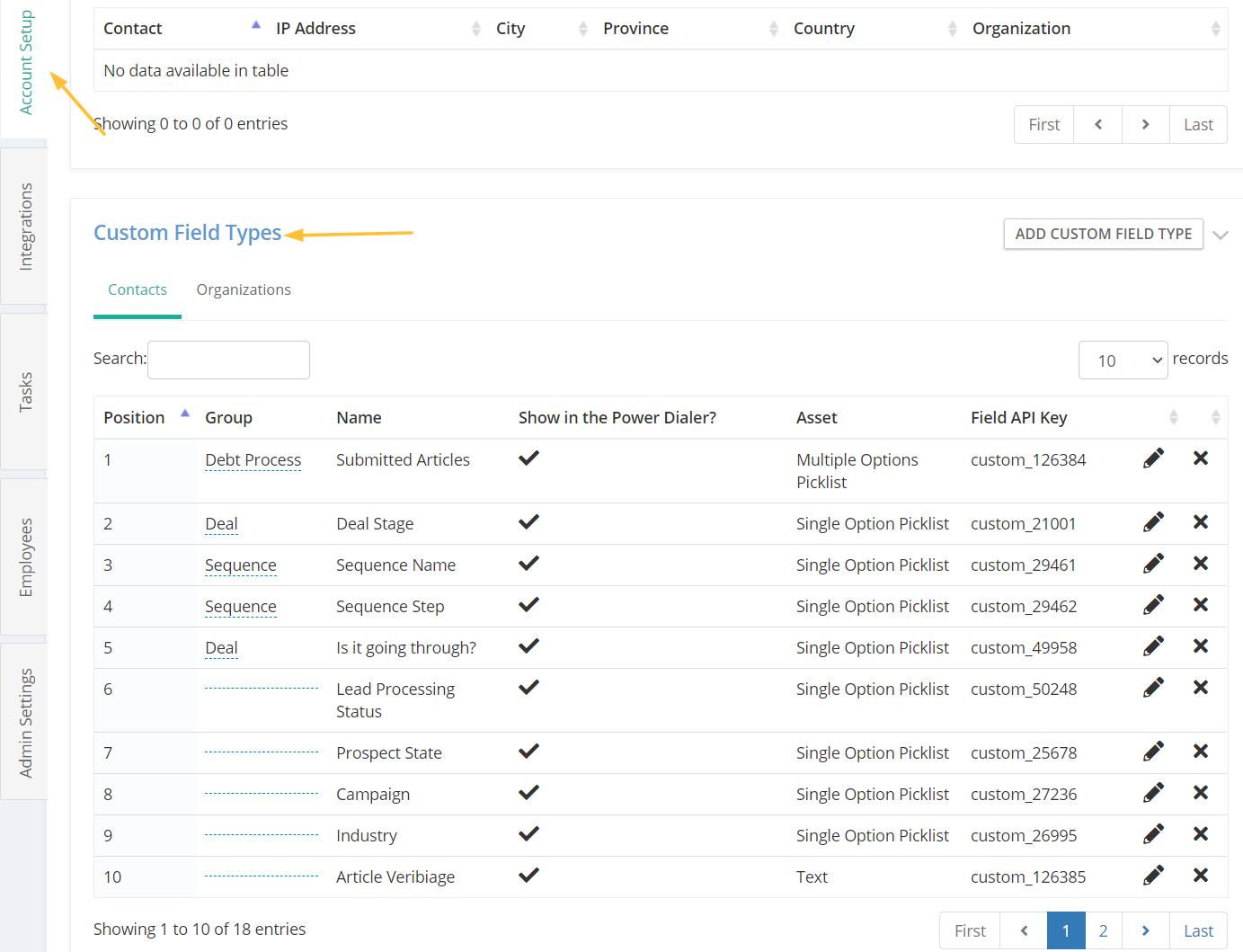Sort table by Country column
The height and width of the screenshot is (952, 1243).
tap(874, 29)
